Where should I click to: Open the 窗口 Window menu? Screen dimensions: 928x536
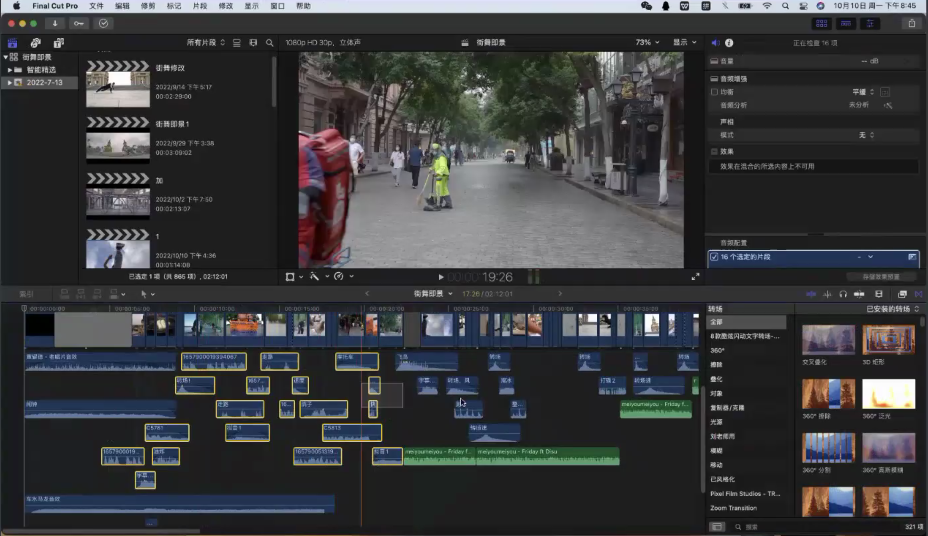(278, 6)
